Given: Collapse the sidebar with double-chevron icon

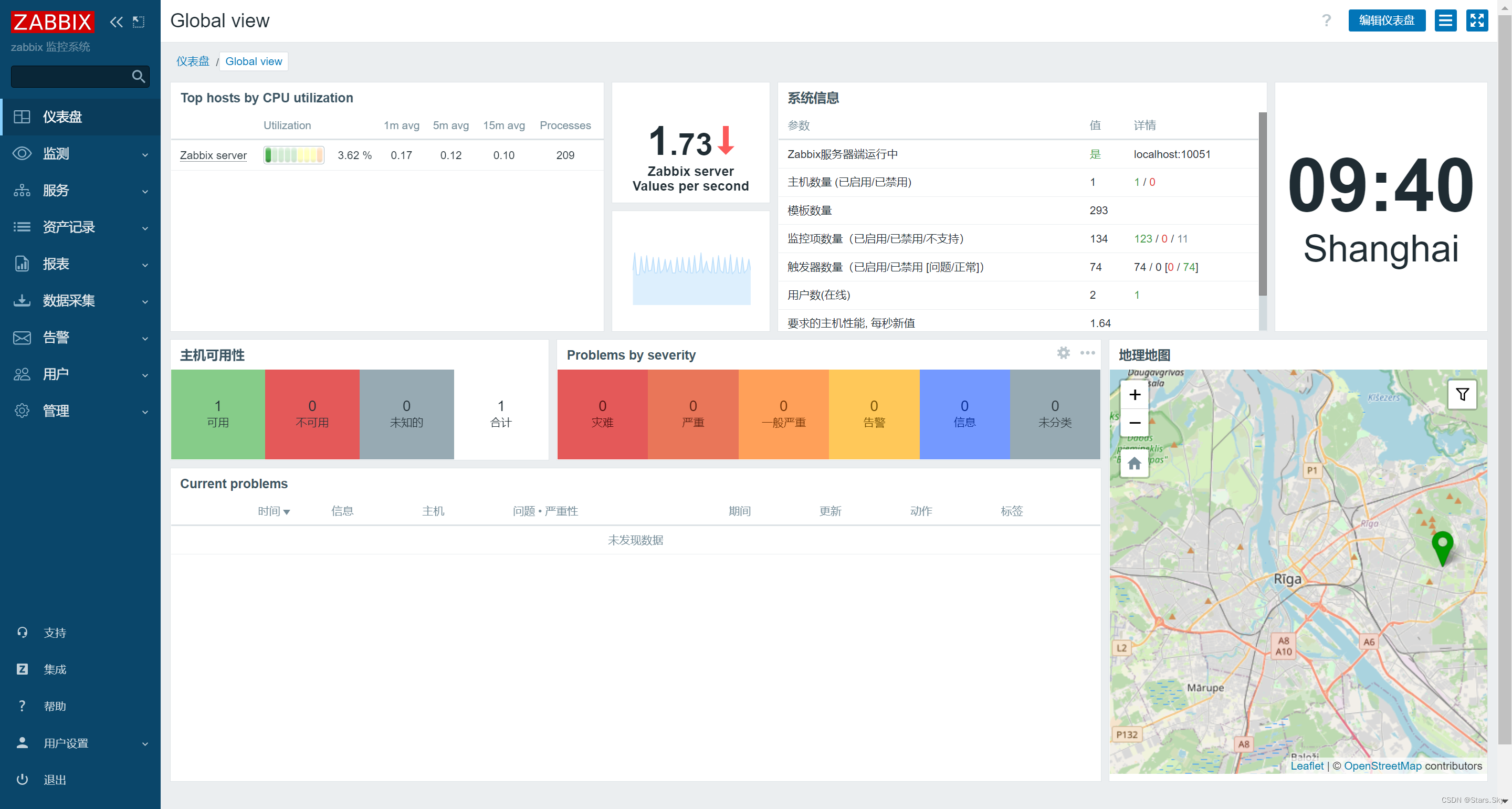Looking at the screenshot, I should tap(116, 22).
